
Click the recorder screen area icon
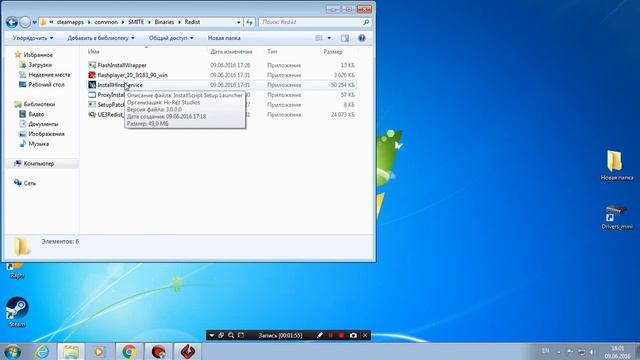[x=241, y=336]
